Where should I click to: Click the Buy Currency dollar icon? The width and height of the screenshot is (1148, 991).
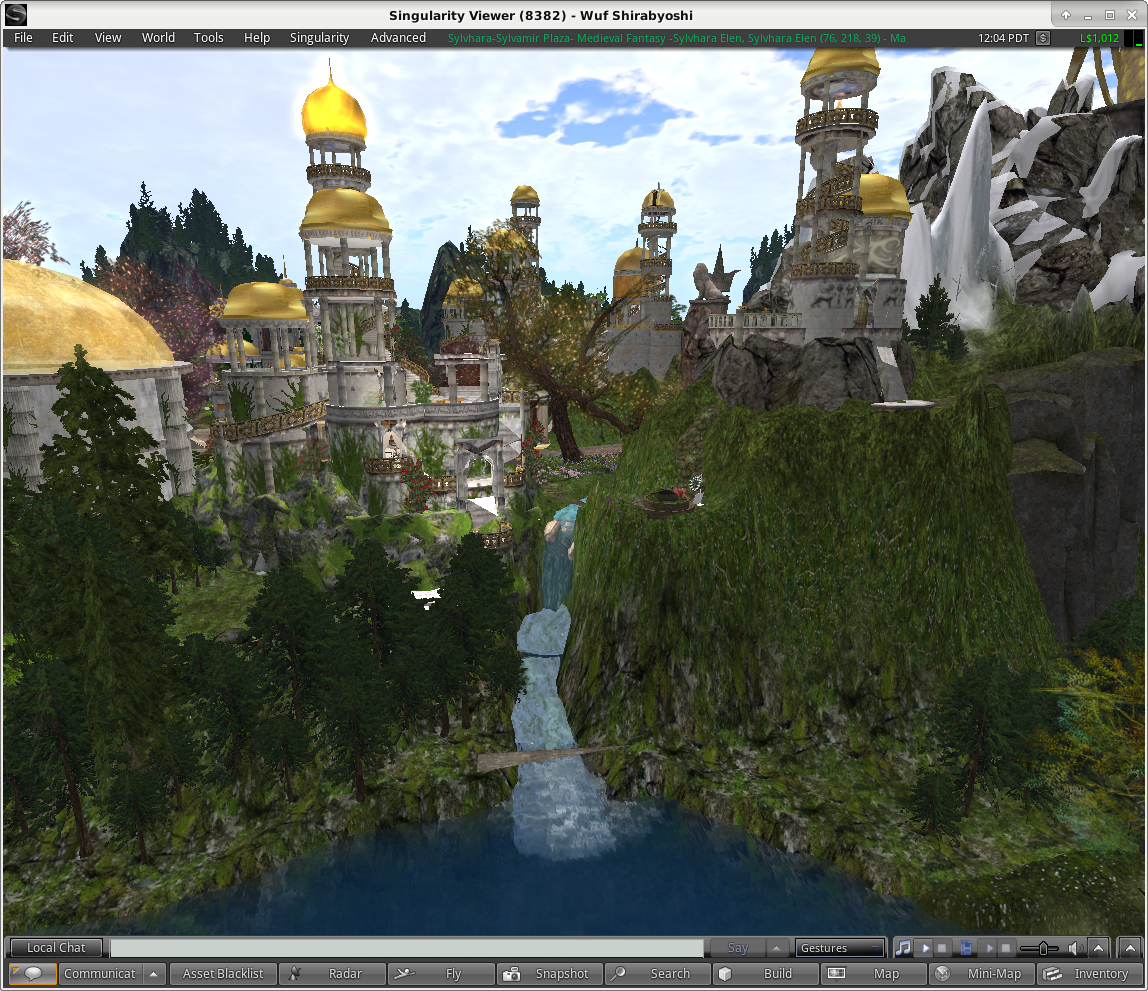pyautogui.click(x=1043, y=38)
